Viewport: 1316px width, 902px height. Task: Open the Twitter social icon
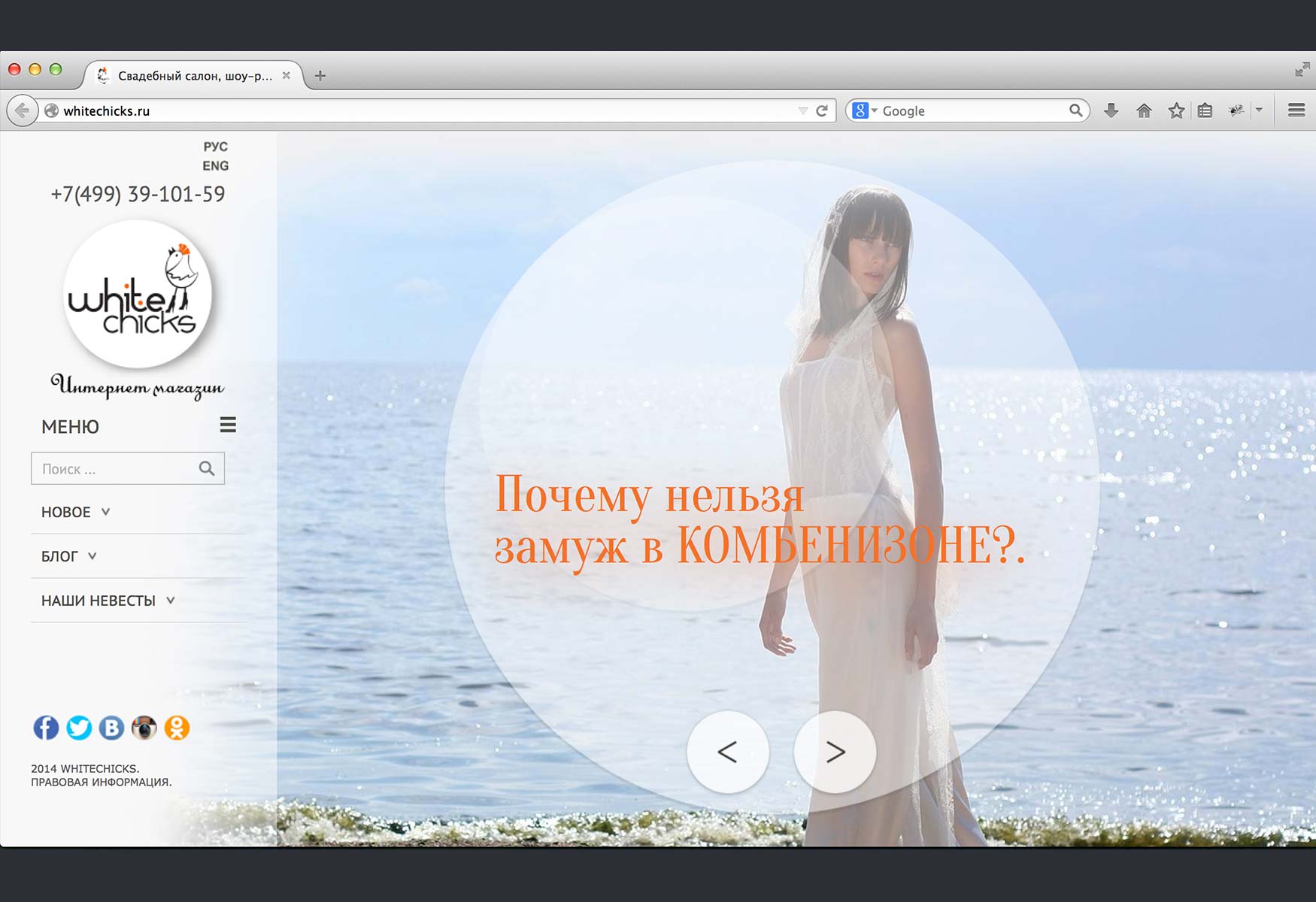[x=79, y=728]
